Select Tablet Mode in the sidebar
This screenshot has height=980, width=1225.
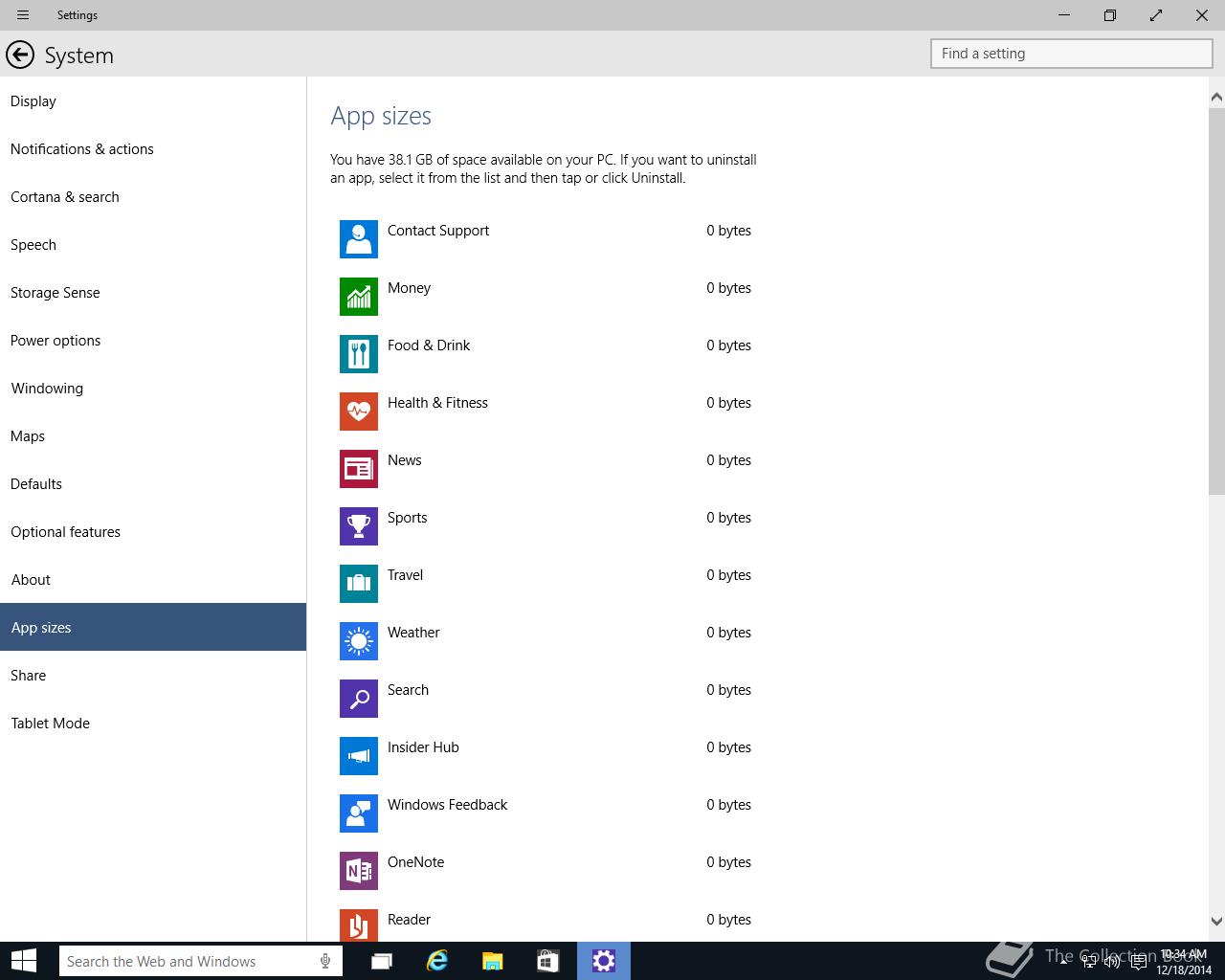click(153, 724)
